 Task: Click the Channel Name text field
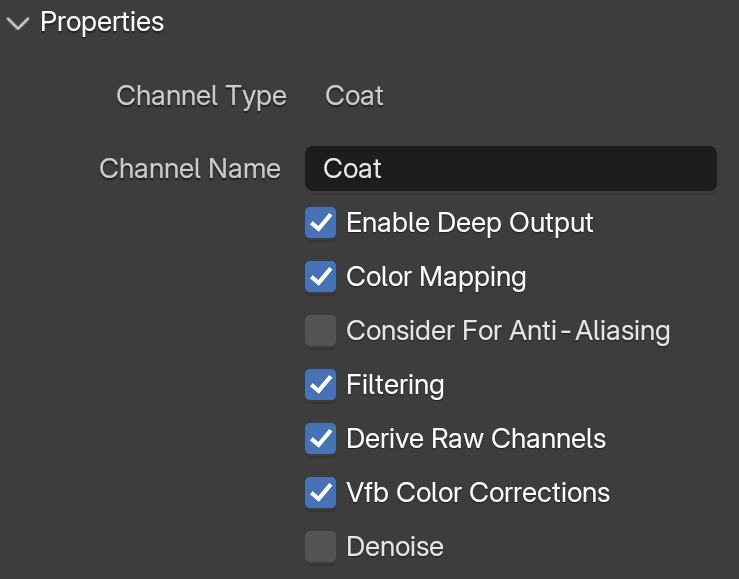tap(511, 169)
